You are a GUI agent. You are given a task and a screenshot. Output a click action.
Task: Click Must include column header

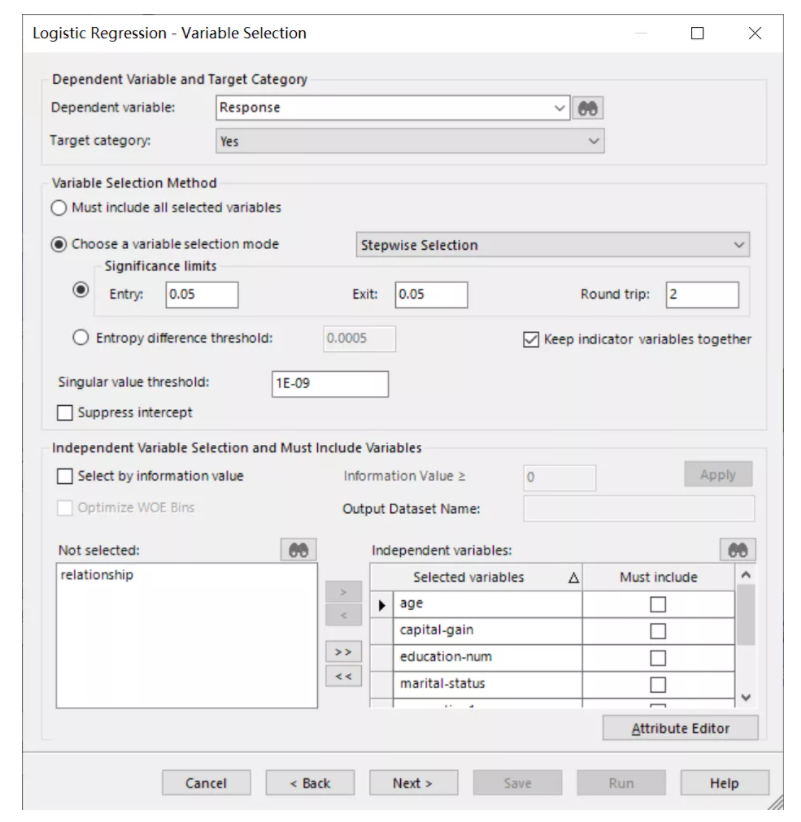coord(658,578)
